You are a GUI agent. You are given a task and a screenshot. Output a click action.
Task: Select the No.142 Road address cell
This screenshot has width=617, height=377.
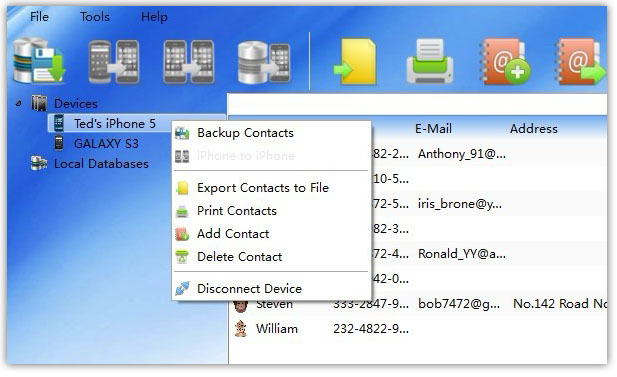tap(560, 304)
